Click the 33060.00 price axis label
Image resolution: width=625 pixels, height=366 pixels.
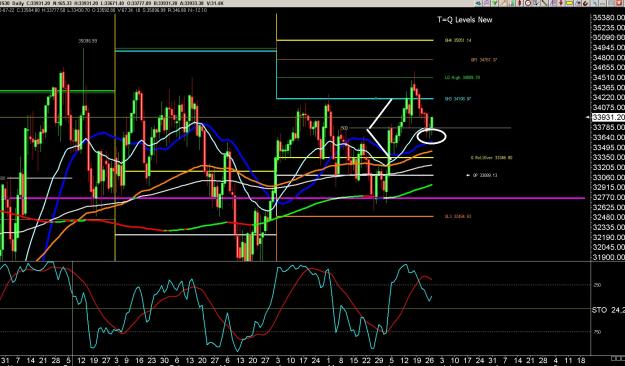coord(609,177)
